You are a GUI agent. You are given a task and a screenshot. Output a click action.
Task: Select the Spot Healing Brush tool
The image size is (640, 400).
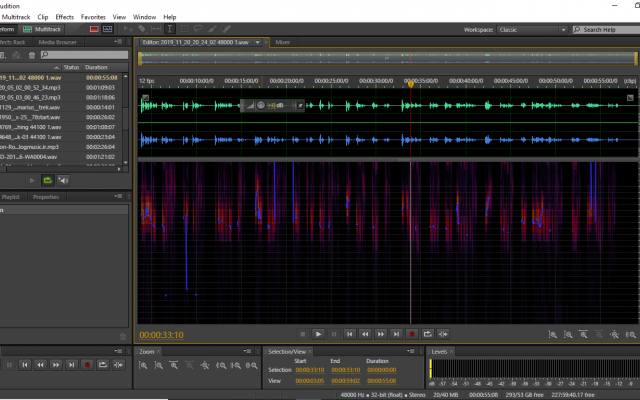(226, 29)
